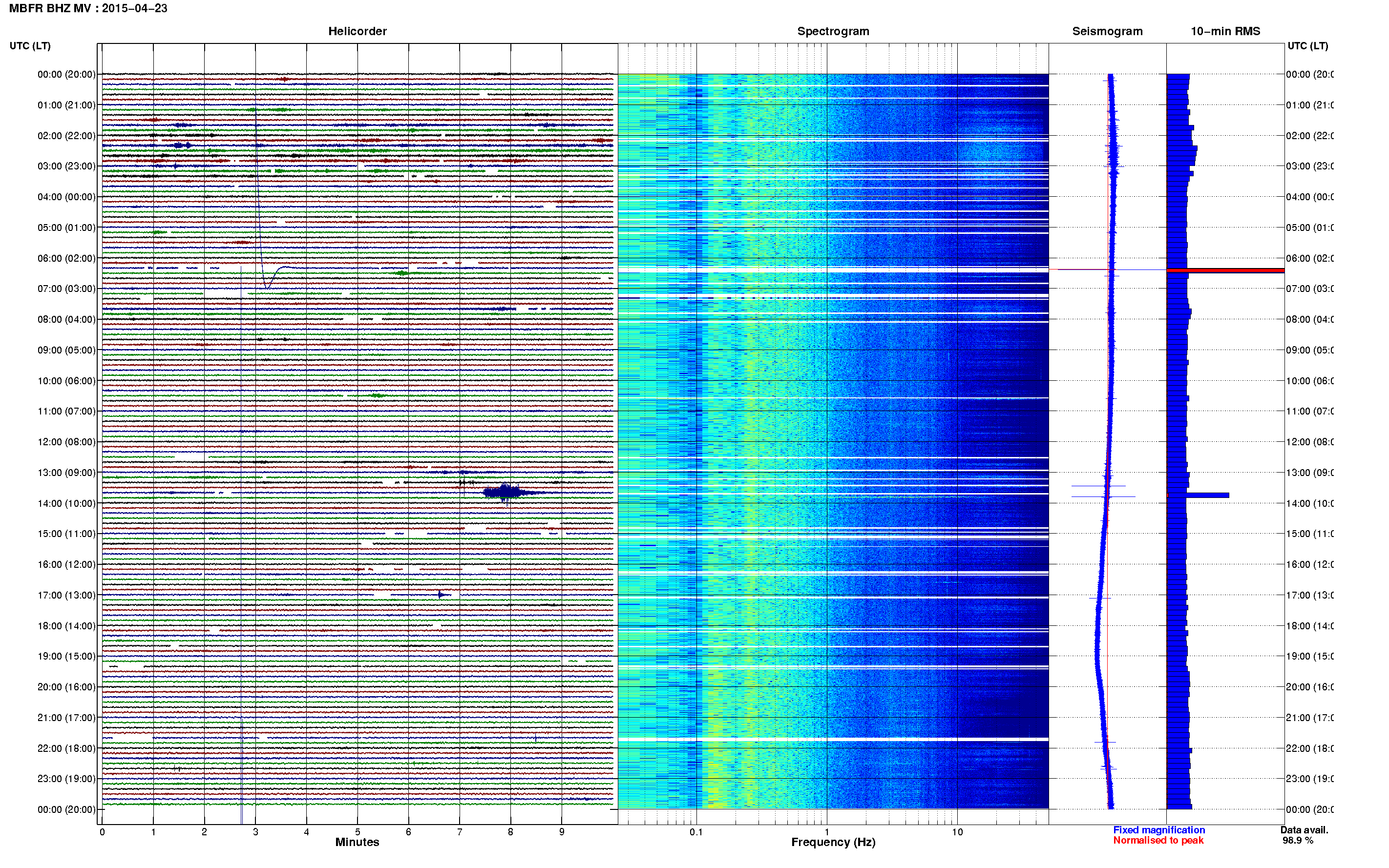Click the left '22:00 (18:00)' time label
This screenshot has height=868, width=1389.
coord(66,748)
